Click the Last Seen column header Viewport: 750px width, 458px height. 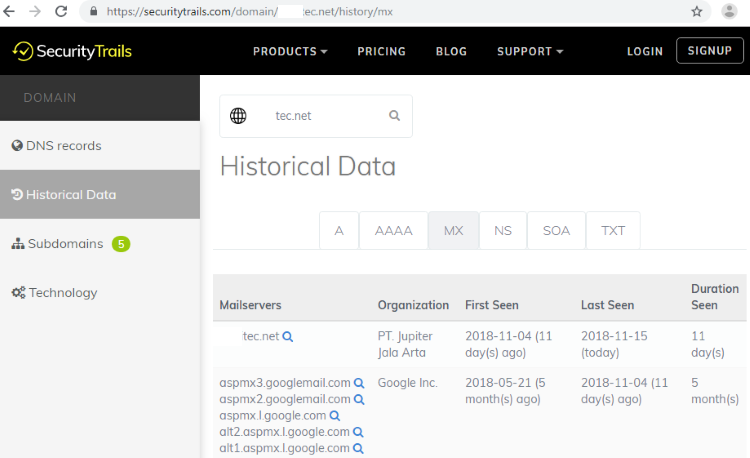(607, 305)
